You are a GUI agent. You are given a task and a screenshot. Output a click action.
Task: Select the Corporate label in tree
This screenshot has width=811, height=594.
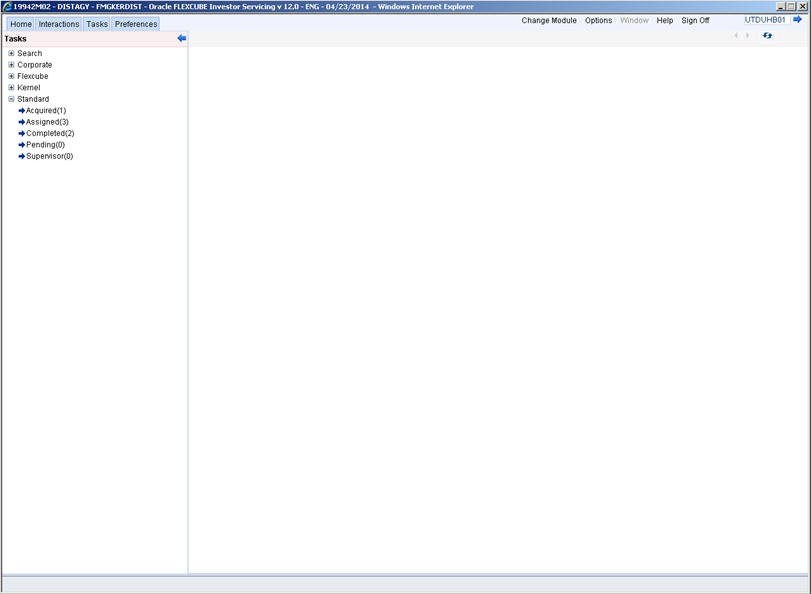tap(35, 65)
